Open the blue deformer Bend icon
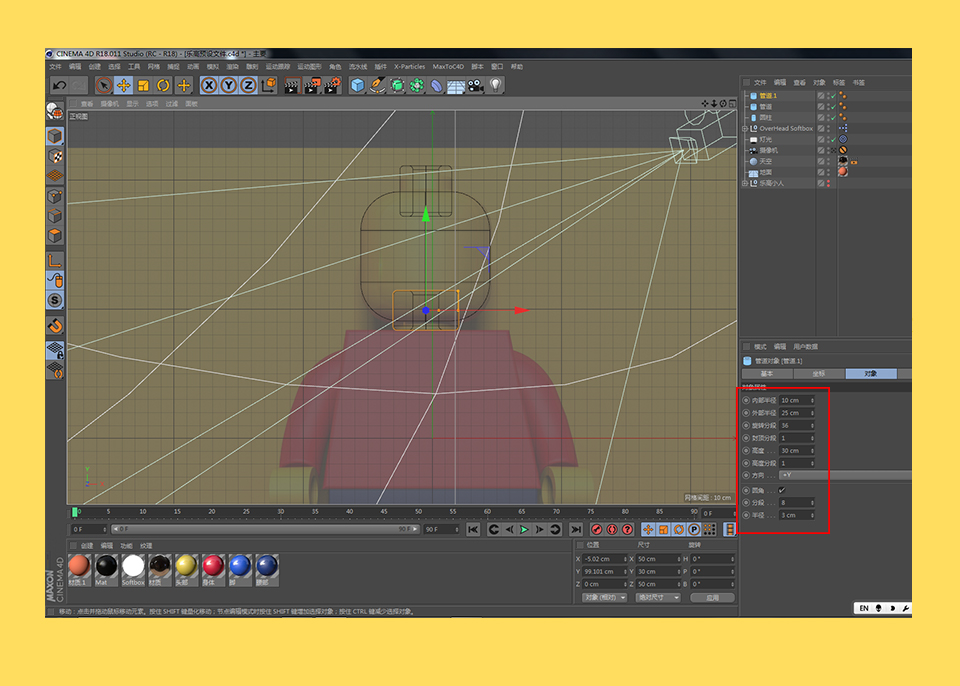The image size is (960, 686). pyautogui.click(x=437, y=86)
